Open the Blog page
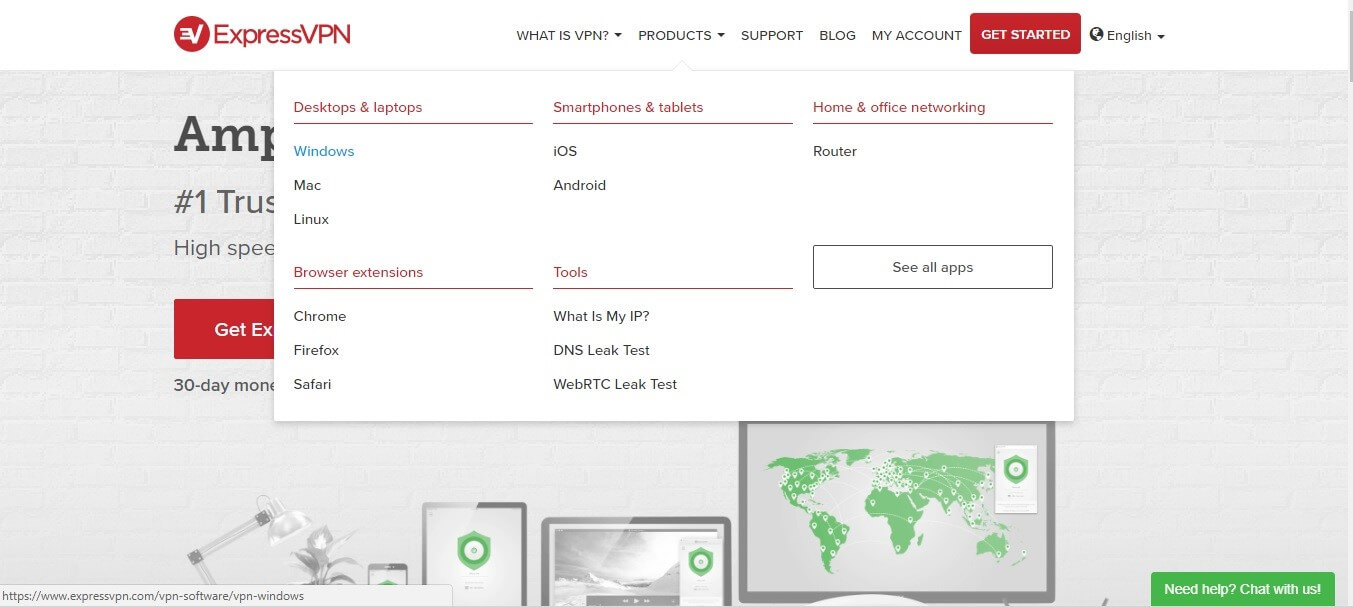 837,35
